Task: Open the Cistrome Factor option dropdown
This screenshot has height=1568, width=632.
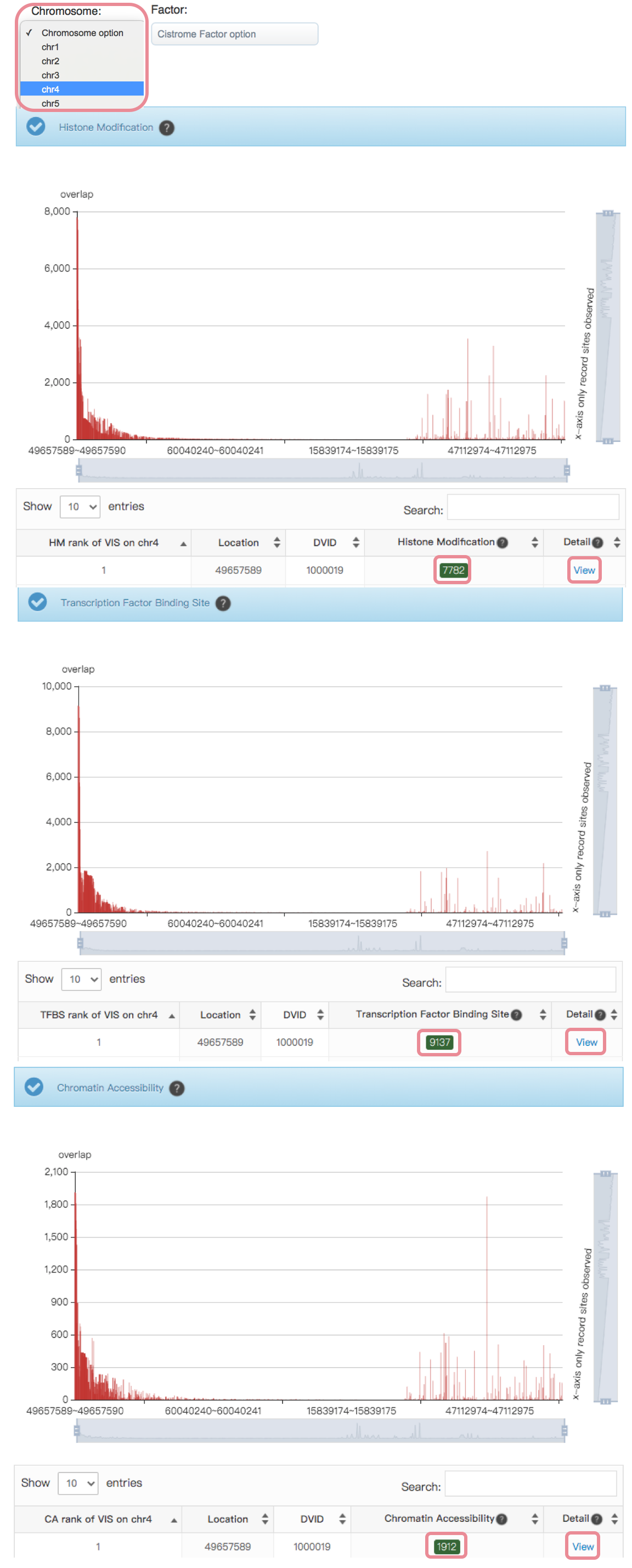Action: pos(234,34)
